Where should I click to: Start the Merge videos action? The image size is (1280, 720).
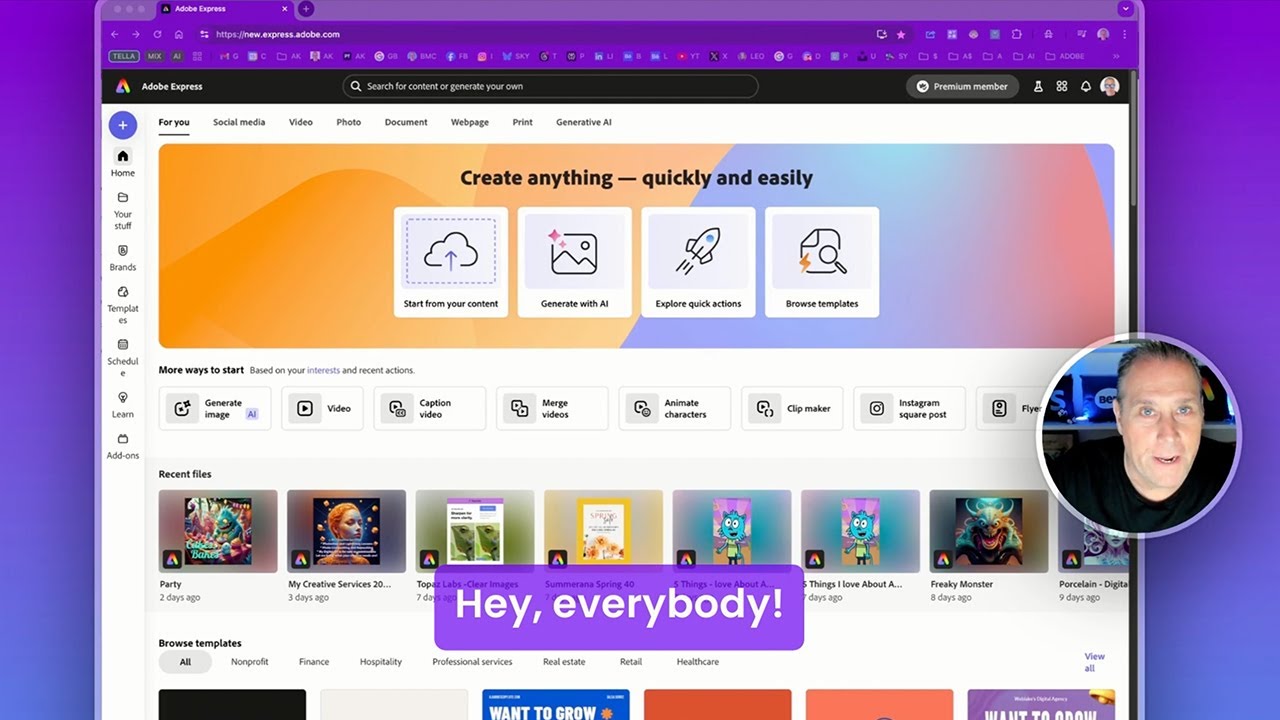pos(552,408)
